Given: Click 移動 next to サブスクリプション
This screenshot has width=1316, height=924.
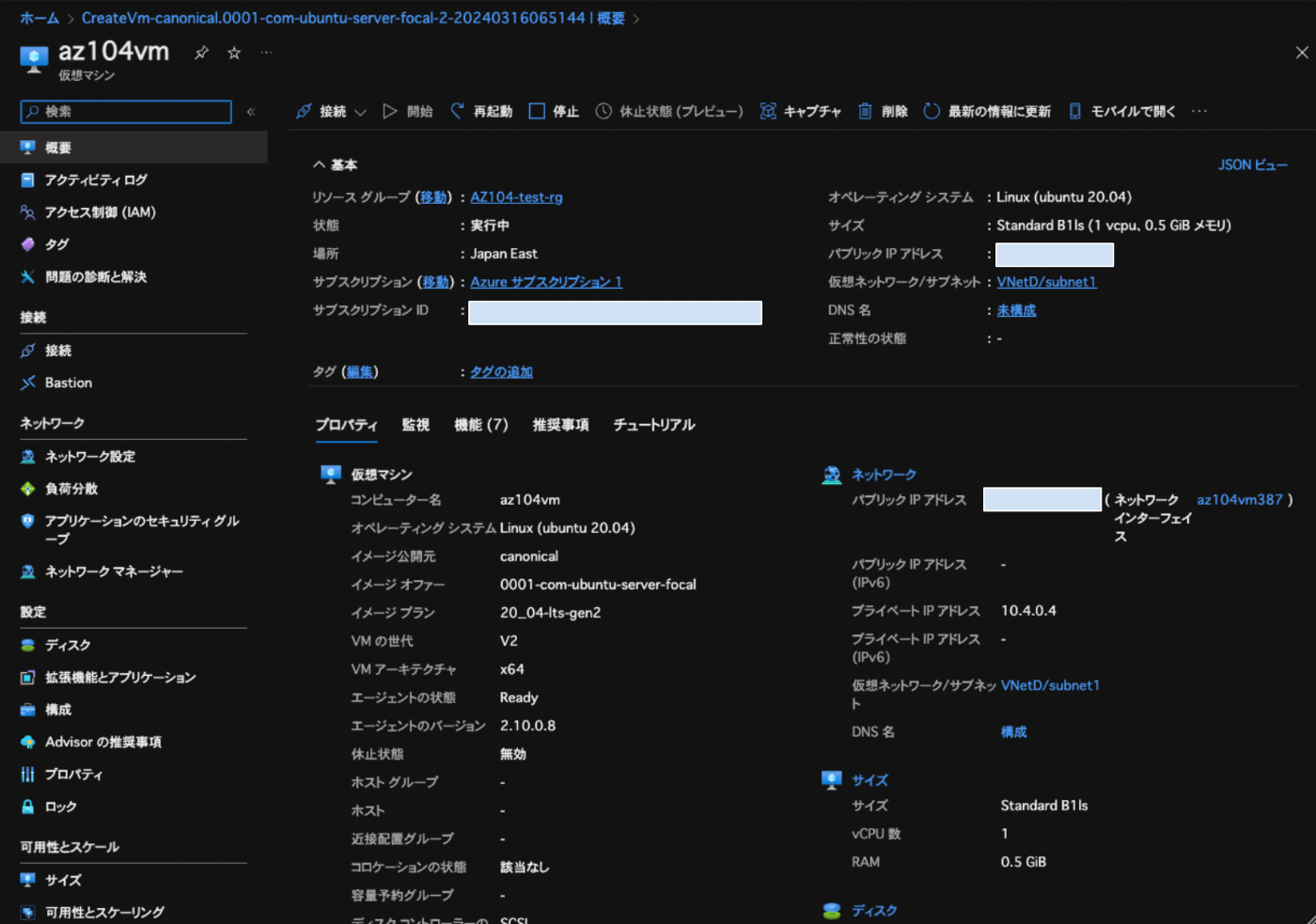Looking at the screenshot, I should pyautogui.click(x=436, y=282).
